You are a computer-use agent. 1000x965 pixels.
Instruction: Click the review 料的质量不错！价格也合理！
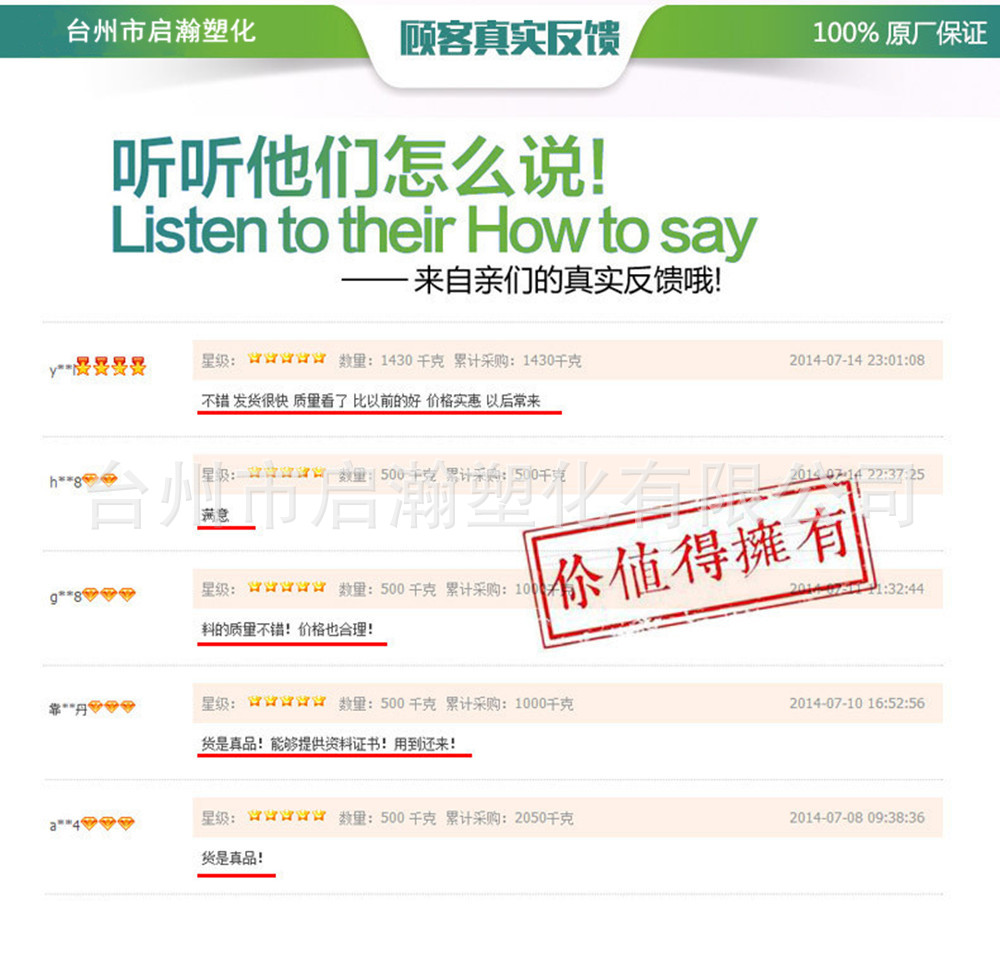(x=288, y=630)
